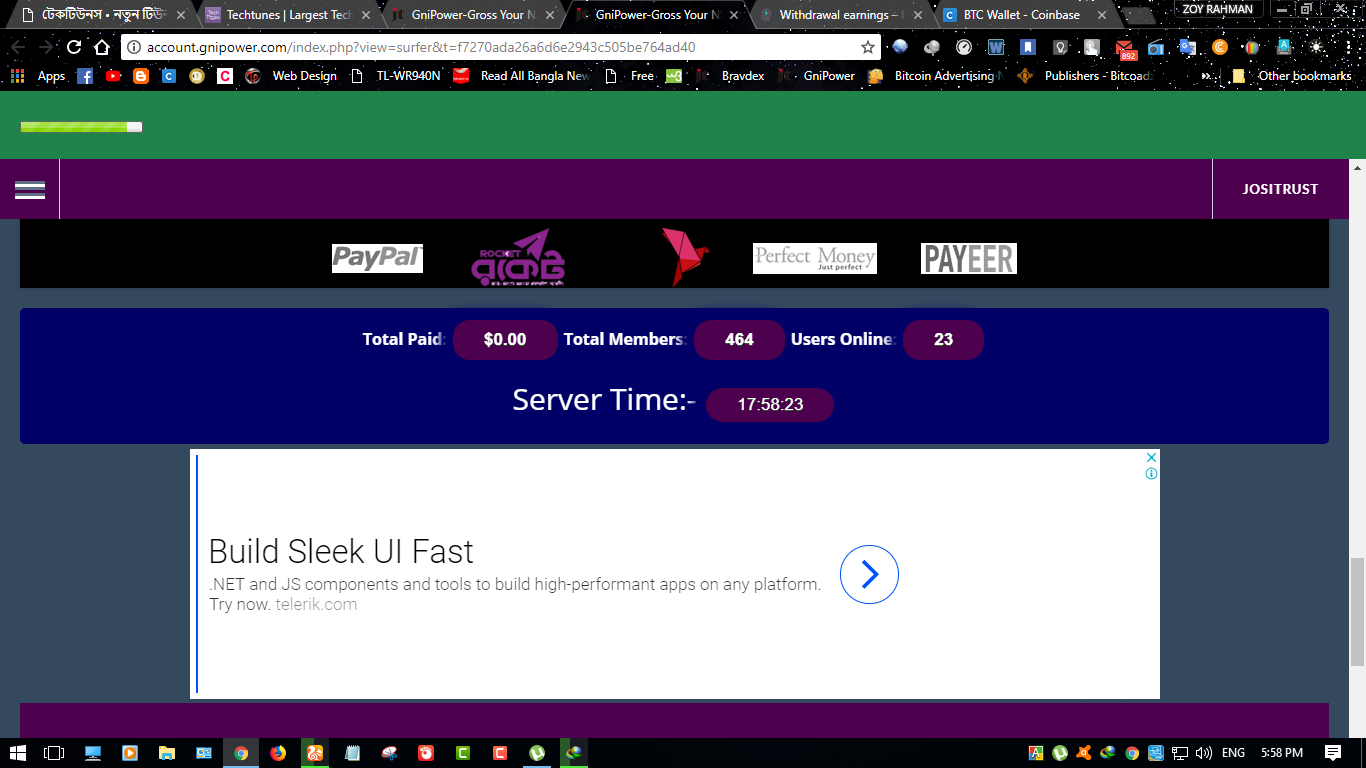Click the Perfect Money logo

[x=815, y=258]
